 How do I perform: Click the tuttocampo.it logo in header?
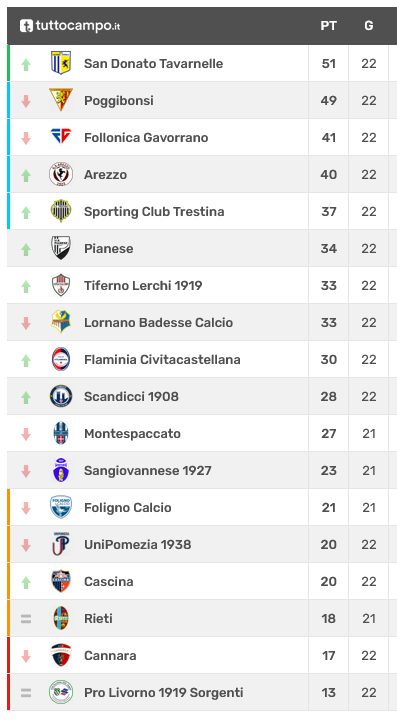point(70,26)
